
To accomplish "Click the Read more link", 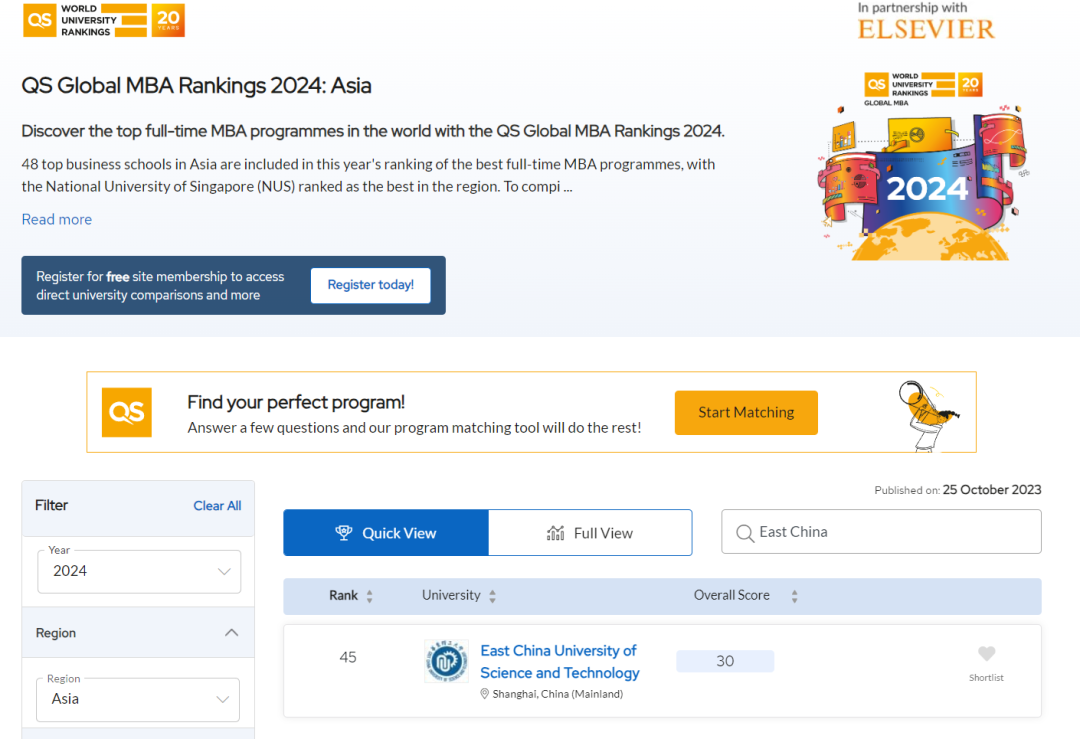I will (56, 219).
